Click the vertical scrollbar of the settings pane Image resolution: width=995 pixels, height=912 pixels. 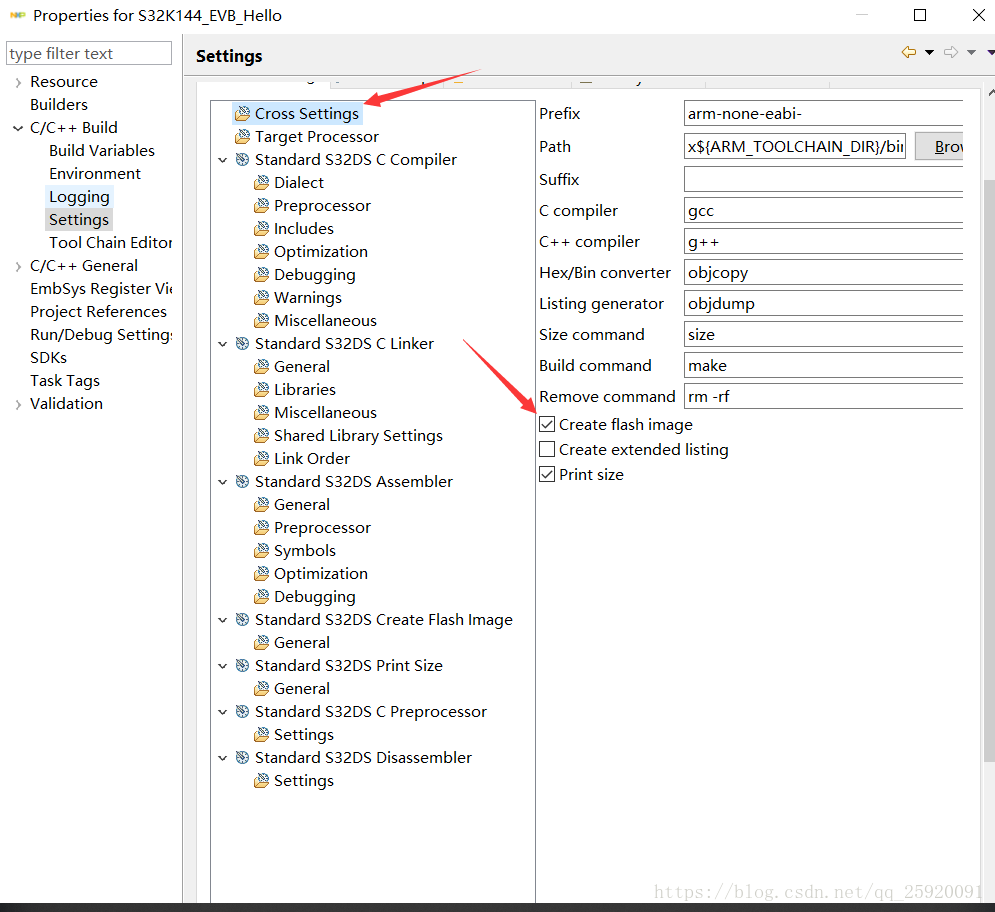[989, 470]
